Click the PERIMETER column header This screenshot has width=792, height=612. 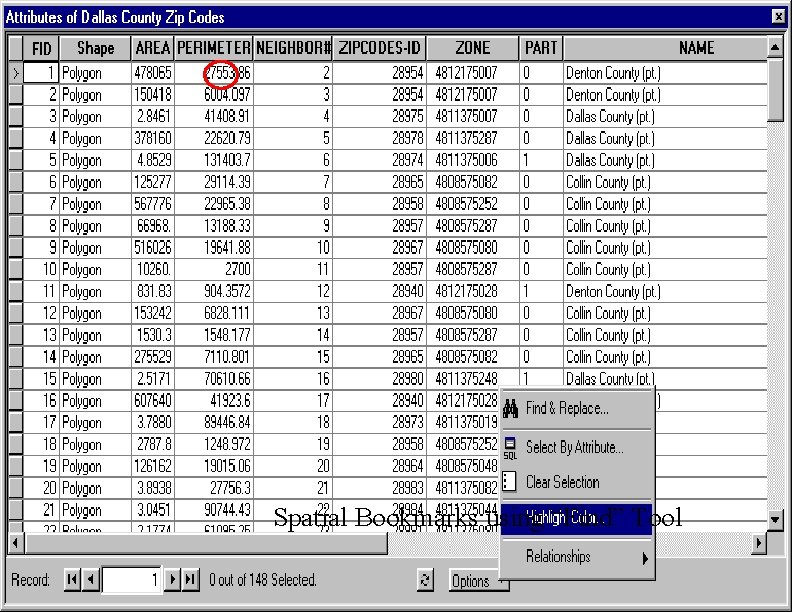tap(214, 48)
